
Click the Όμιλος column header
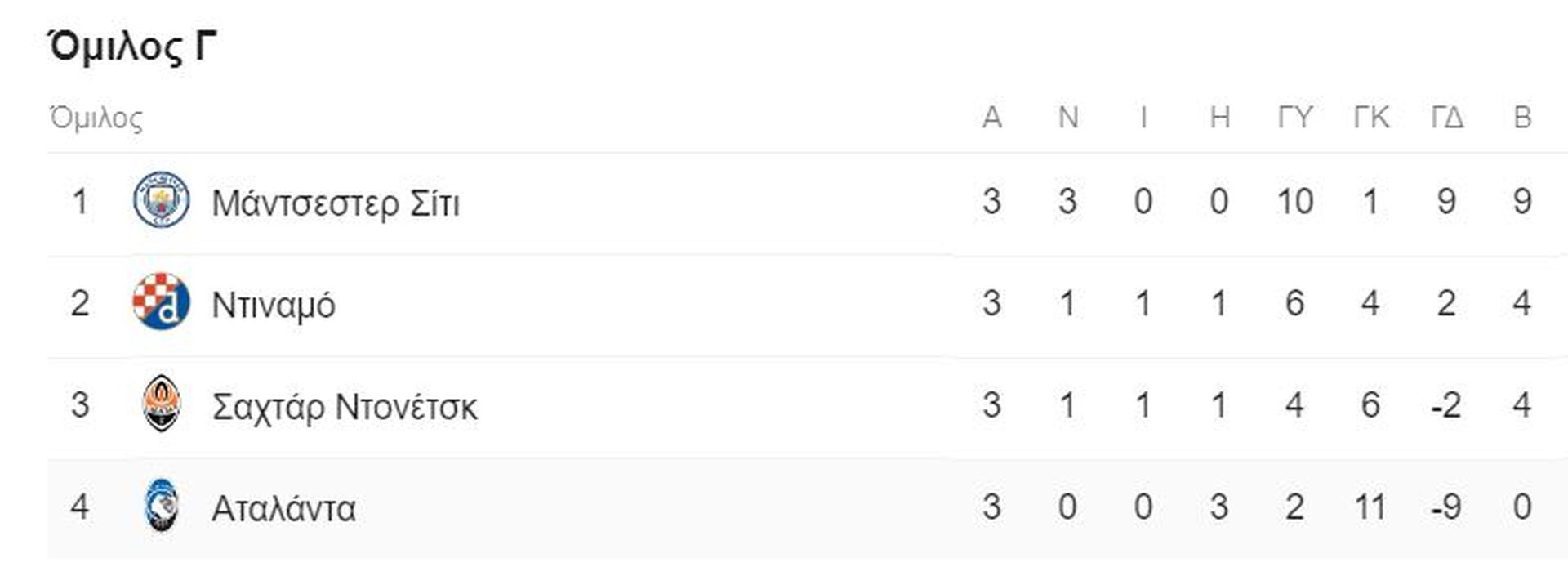pyautogui.click(x=96, y=118)
